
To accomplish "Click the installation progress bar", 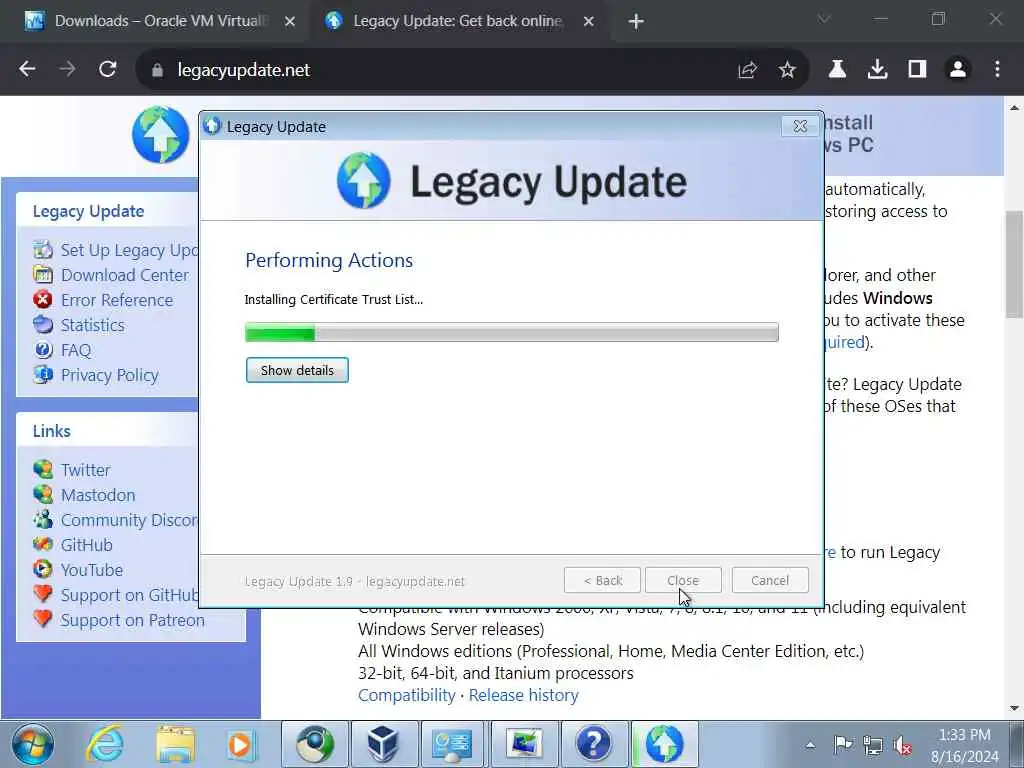I will coord(511,332).
